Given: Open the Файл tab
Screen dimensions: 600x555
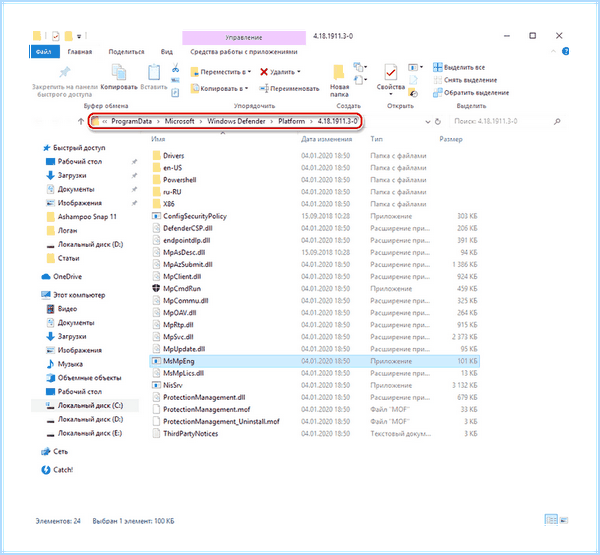Looking at the screenshot, I should (44, 52).
